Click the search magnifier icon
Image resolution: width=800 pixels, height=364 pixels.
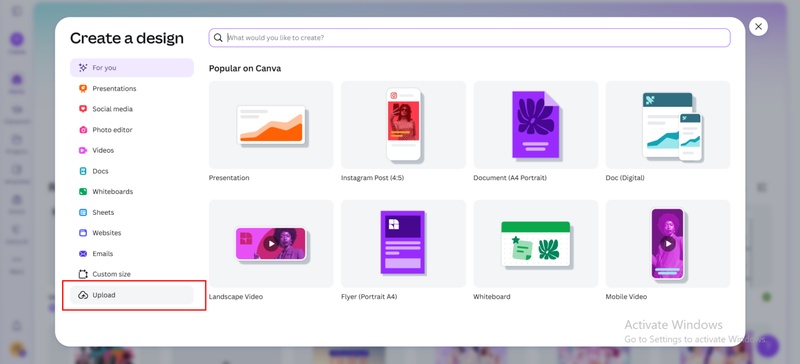coord(218,38)
